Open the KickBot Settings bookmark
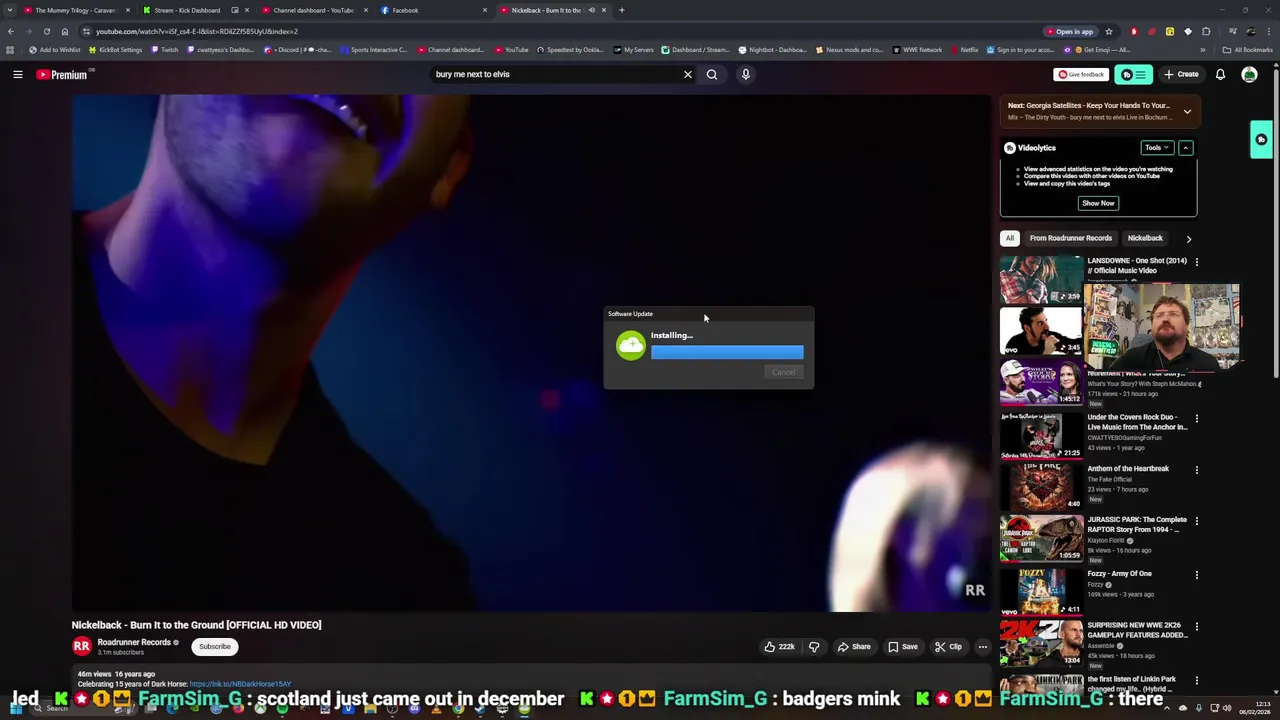This screenshot has width=1280, height=720. [116, 50]
